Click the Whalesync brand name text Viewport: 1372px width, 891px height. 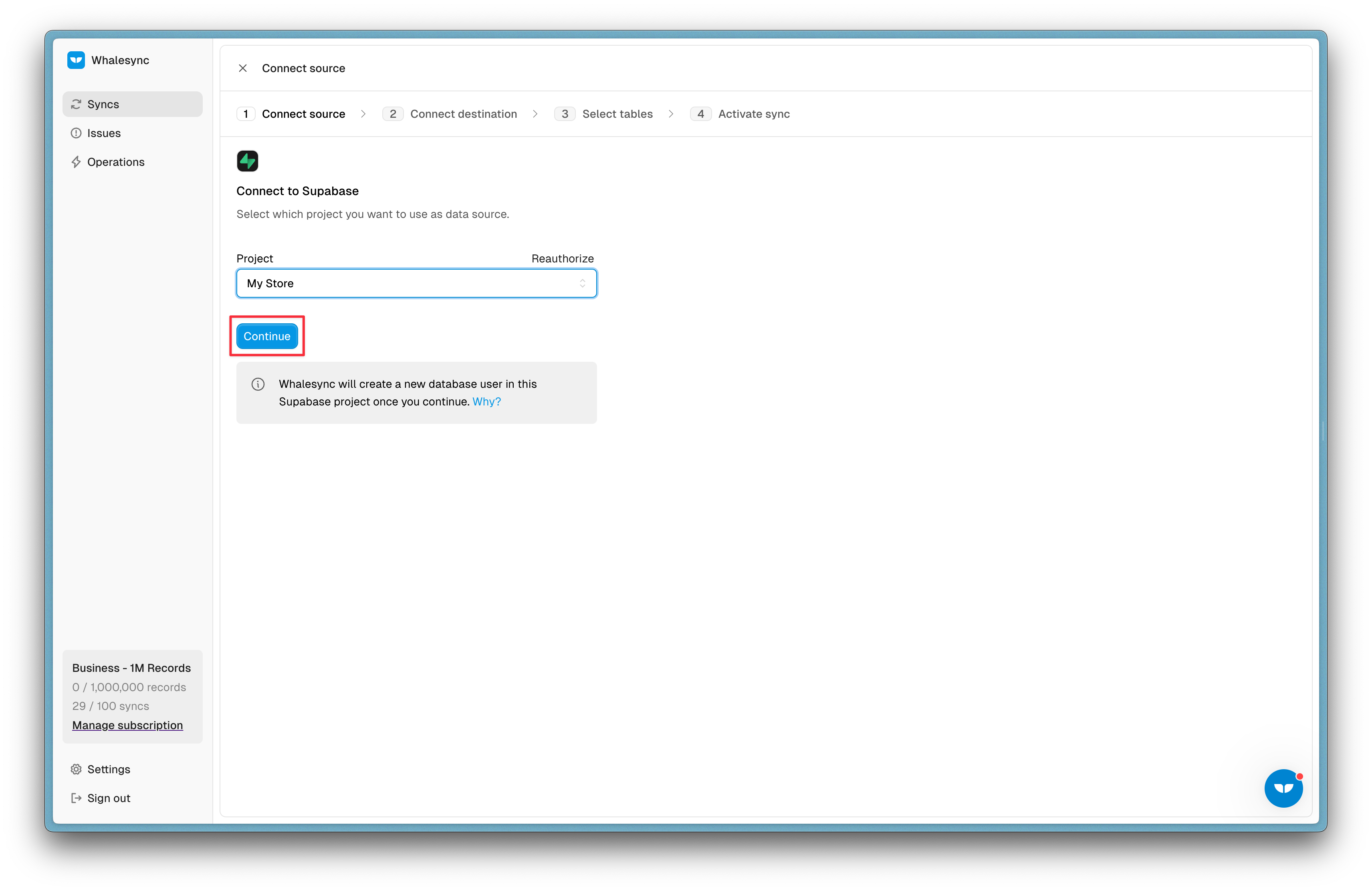120,60
